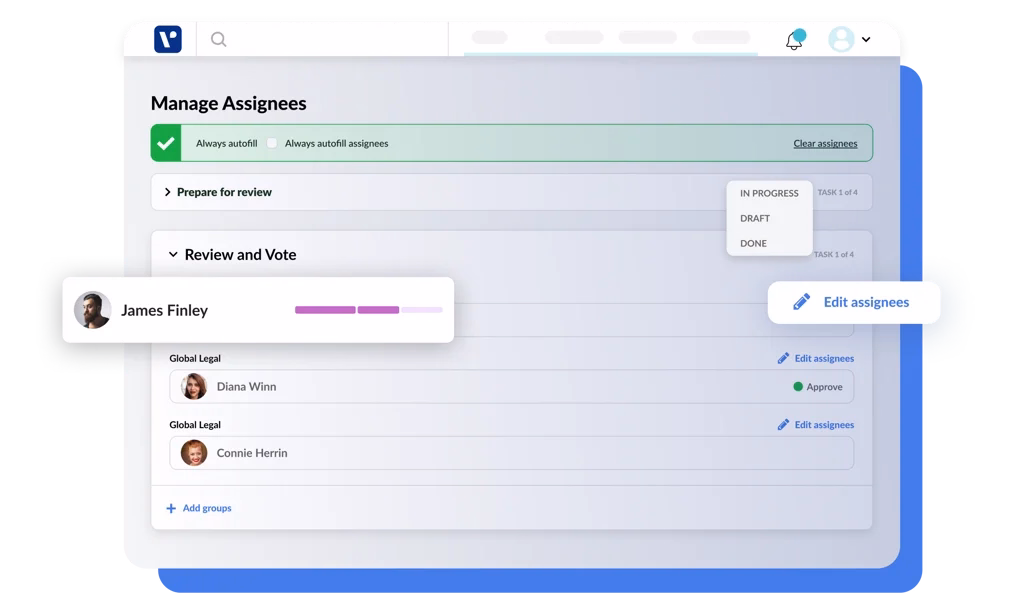Click Global Legal label above Connie Herrin
Viewport: 1024px width, 614px height.
(195, 425)
